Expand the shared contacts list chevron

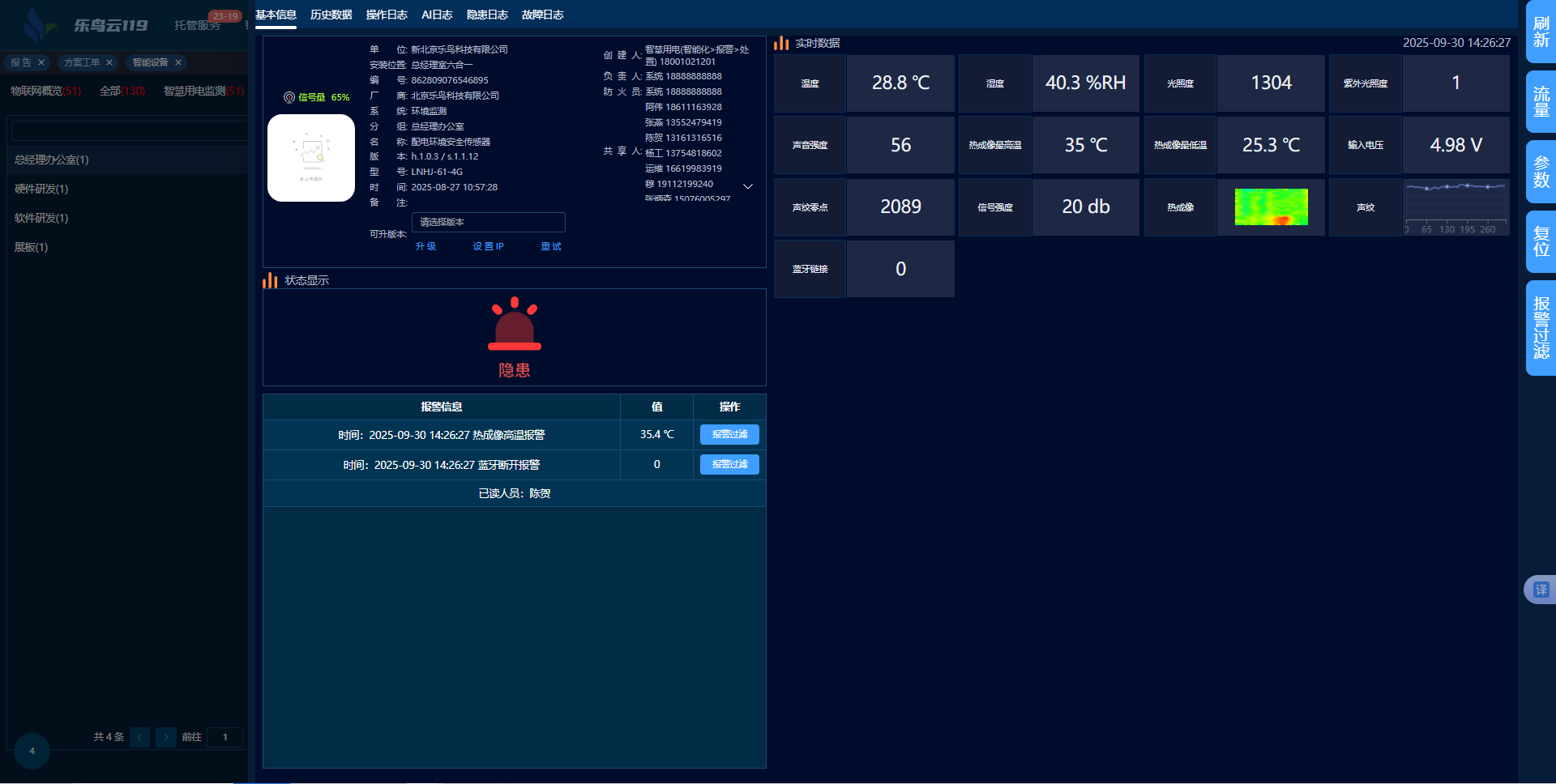(748, 186)
